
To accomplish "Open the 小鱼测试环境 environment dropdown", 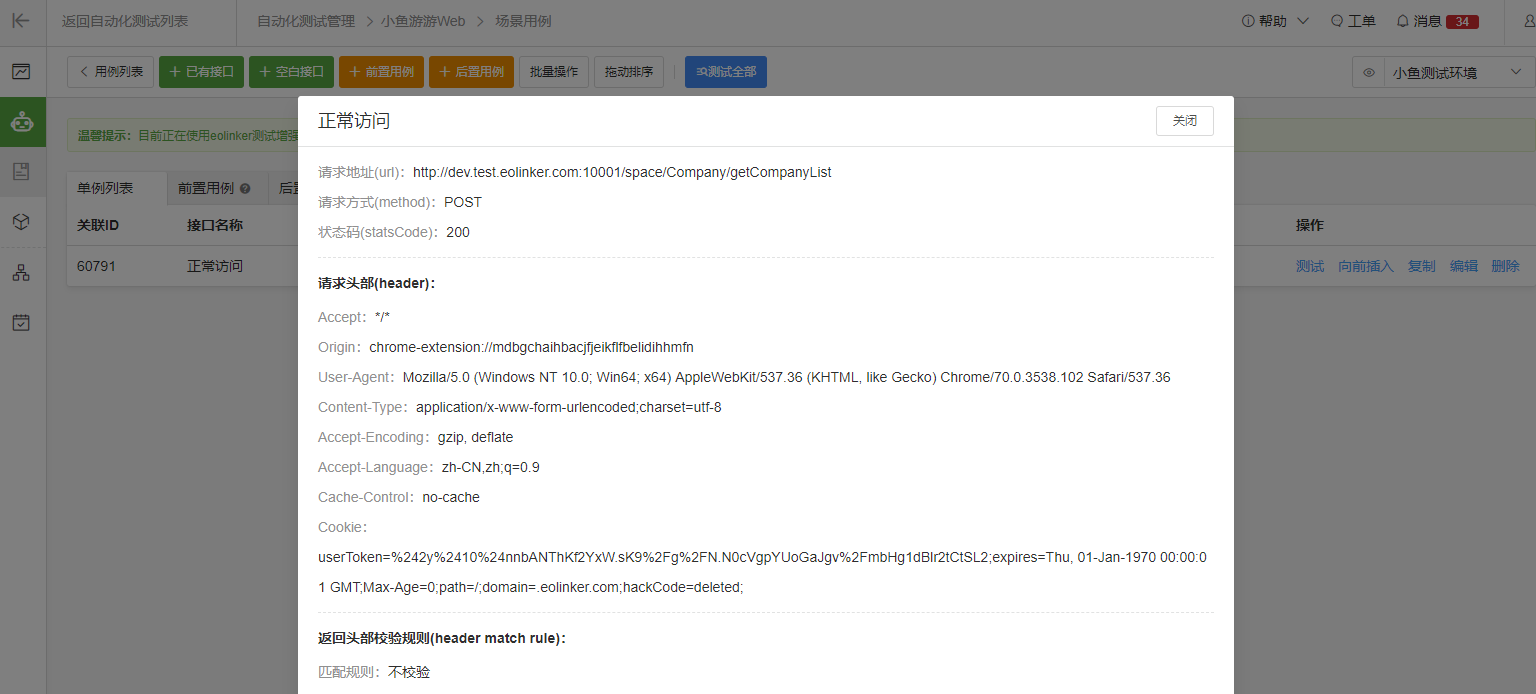I will tap(1460, 73).
